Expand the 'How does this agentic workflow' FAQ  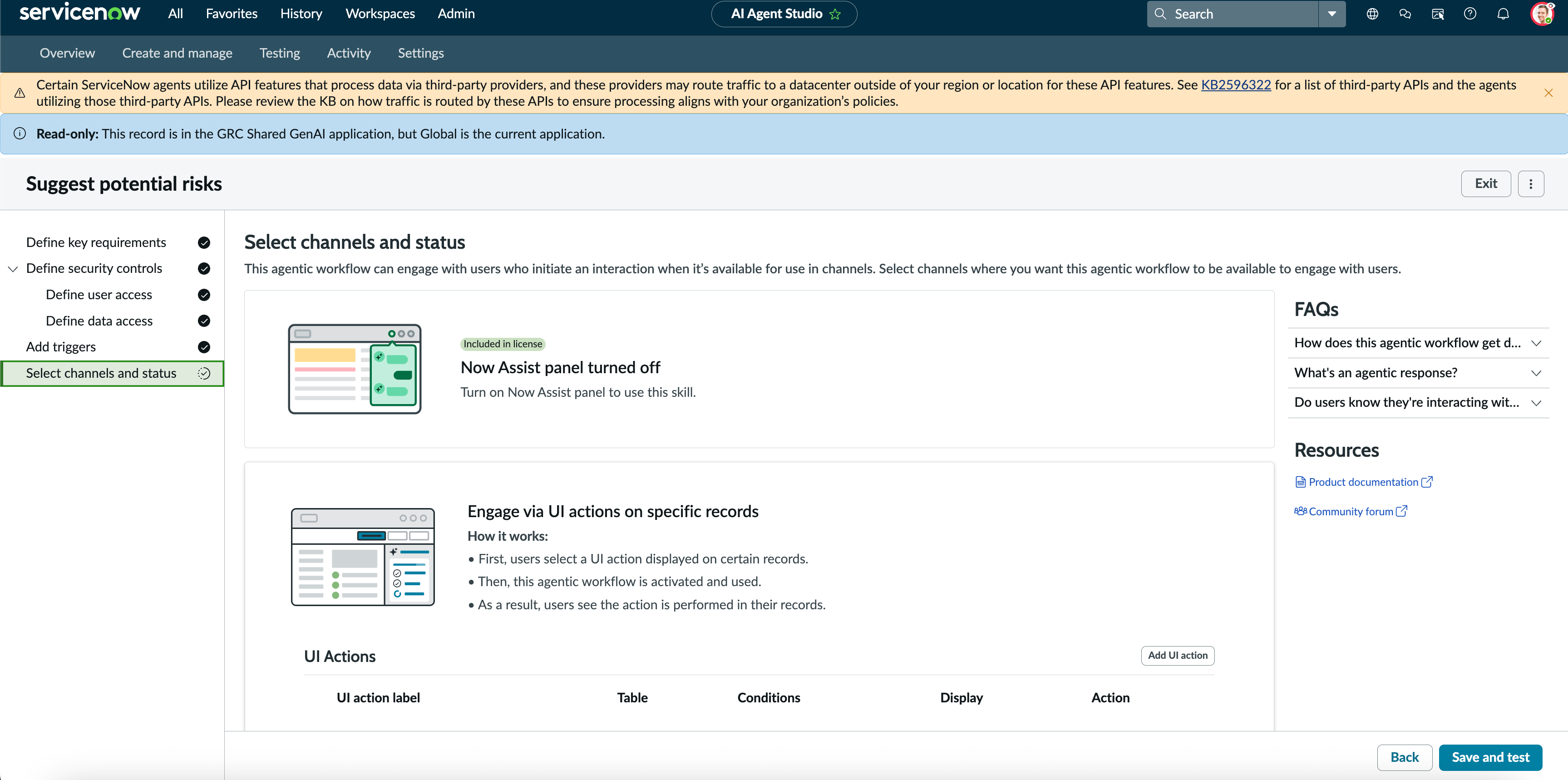point(1418,343)
